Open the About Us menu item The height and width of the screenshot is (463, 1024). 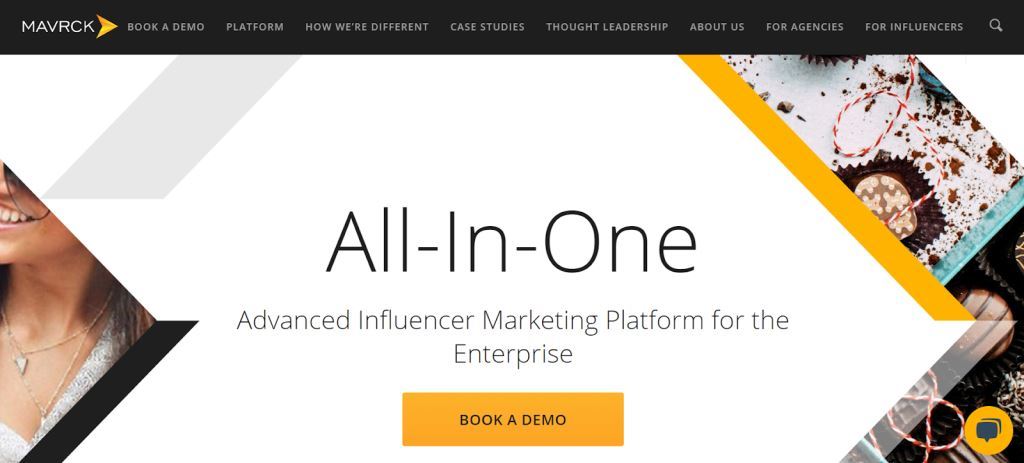[x=717, y=27]
